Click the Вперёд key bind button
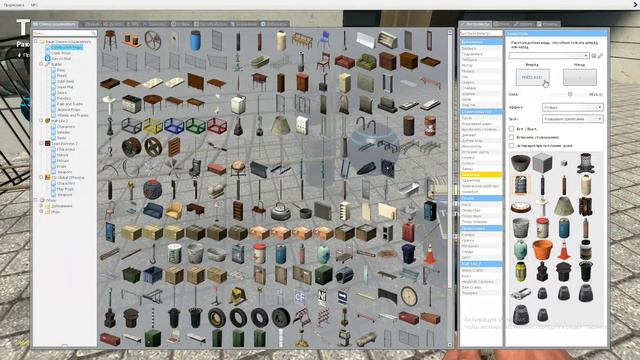The width and height of the screenshot is (640, 360). pyautogui.click(x=532, y=77)
